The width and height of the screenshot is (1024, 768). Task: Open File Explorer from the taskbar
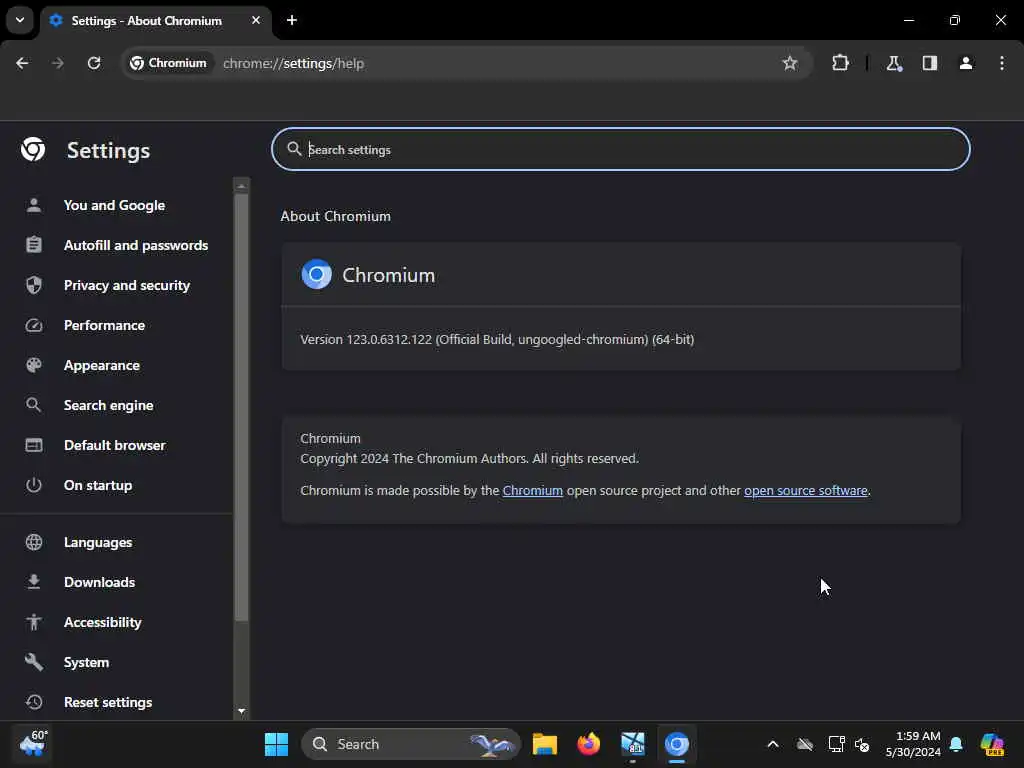tap(544, 744)
